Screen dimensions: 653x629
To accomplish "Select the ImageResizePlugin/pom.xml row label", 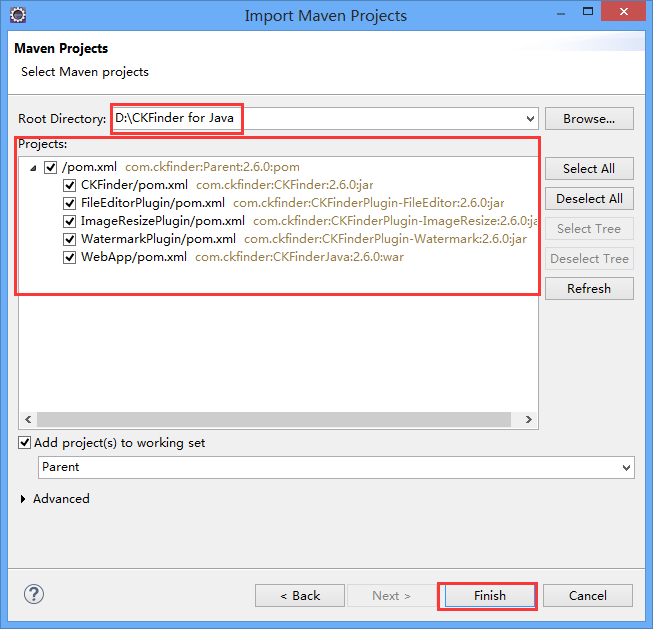I will pyautogui.click(x=163, y=221).
